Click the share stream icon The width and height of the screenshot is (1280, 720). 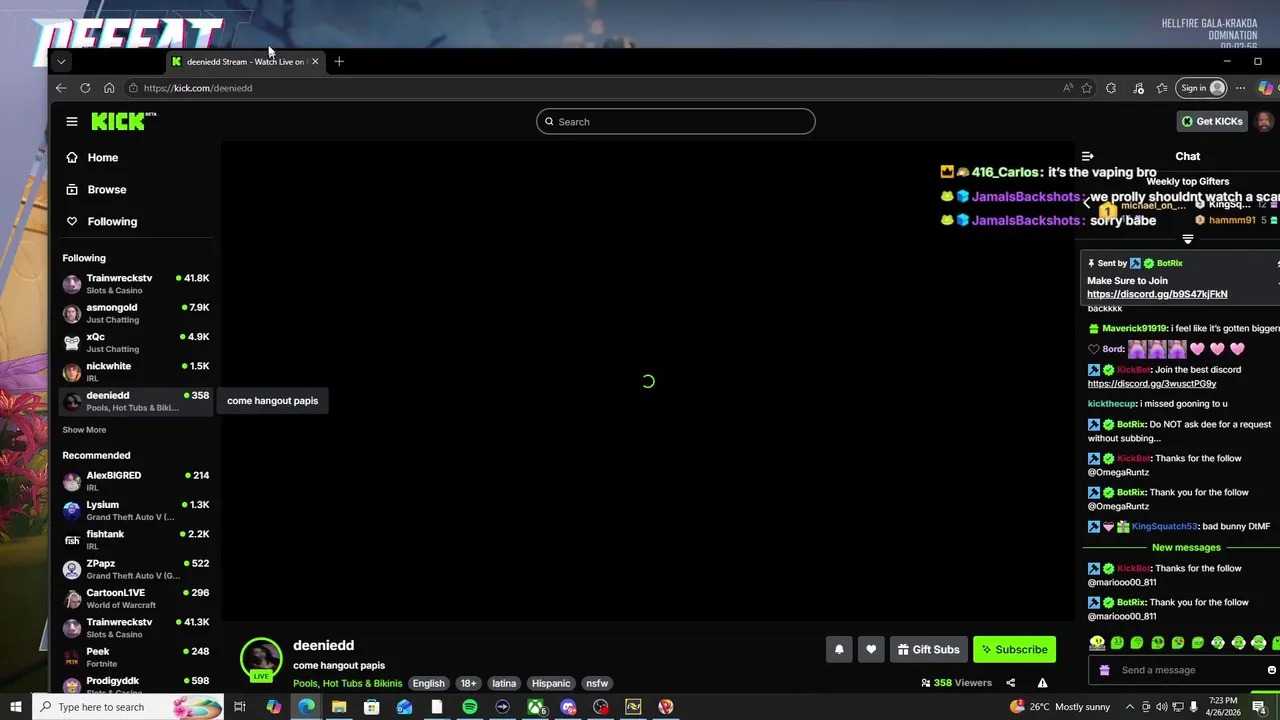click(x=1010, y=683)
